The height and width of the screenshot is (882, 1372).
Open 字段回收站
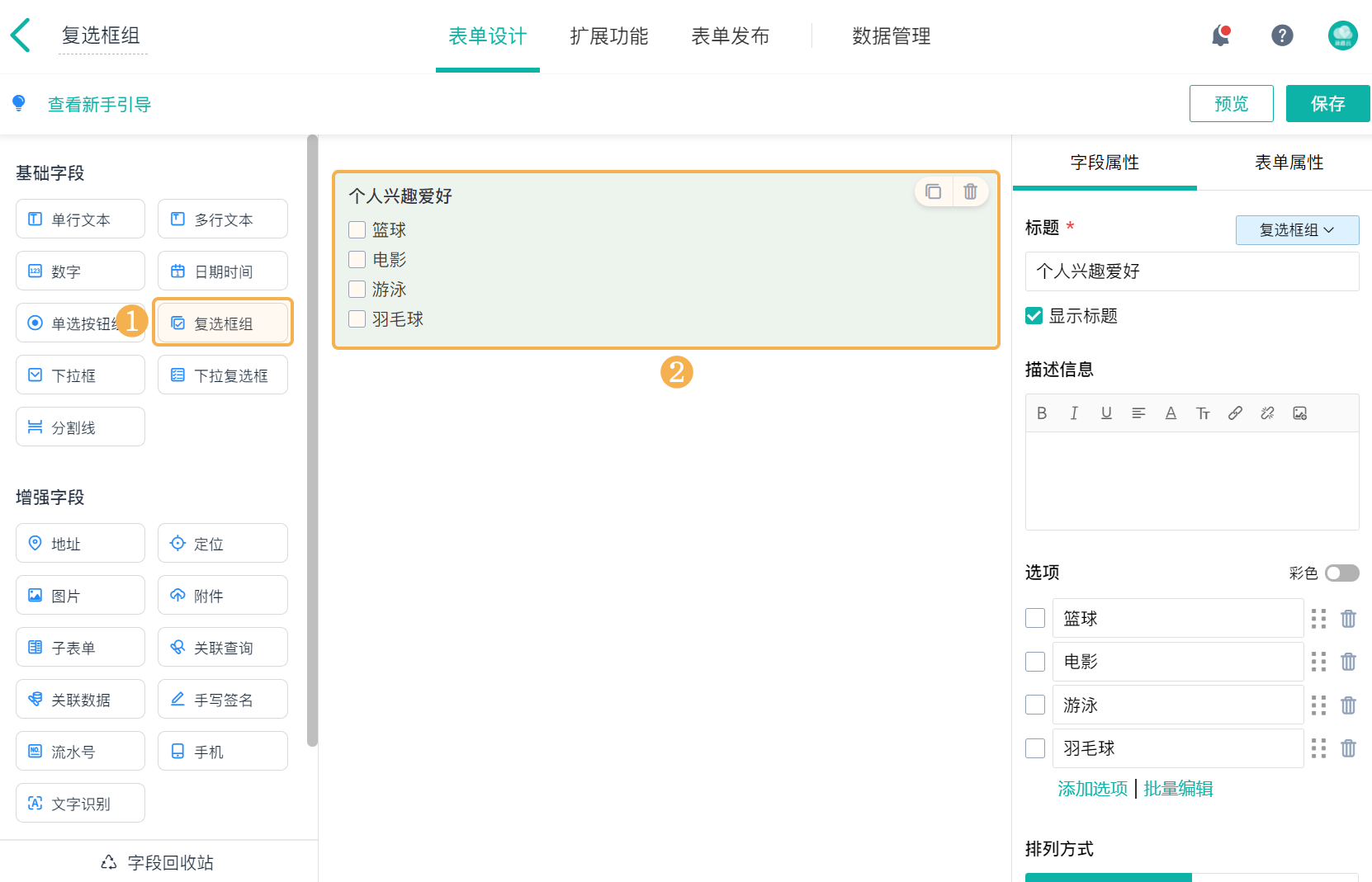pyautogui.click(x=157, y=862)
